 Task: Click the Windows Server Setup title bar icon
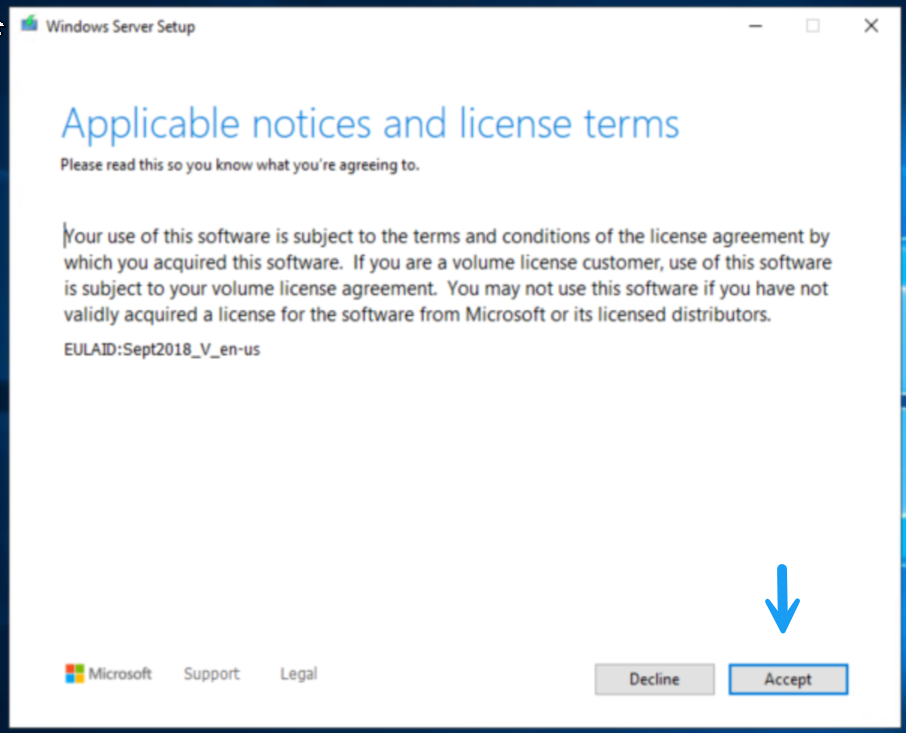click(x=27, y=26)
